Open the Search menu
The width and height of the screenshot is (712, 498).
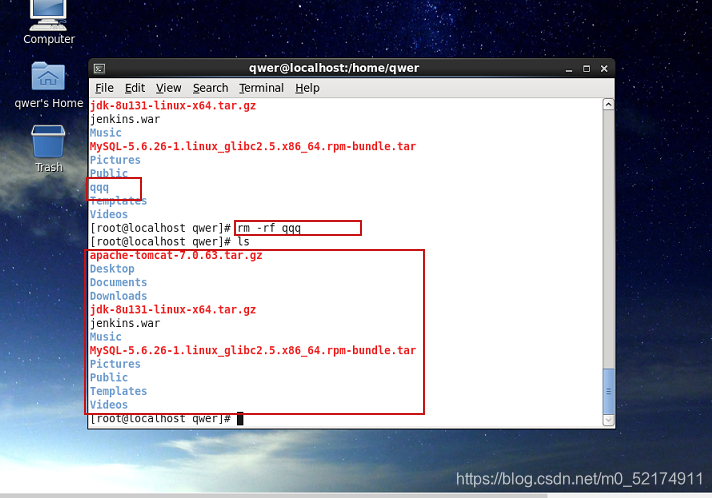210,88
